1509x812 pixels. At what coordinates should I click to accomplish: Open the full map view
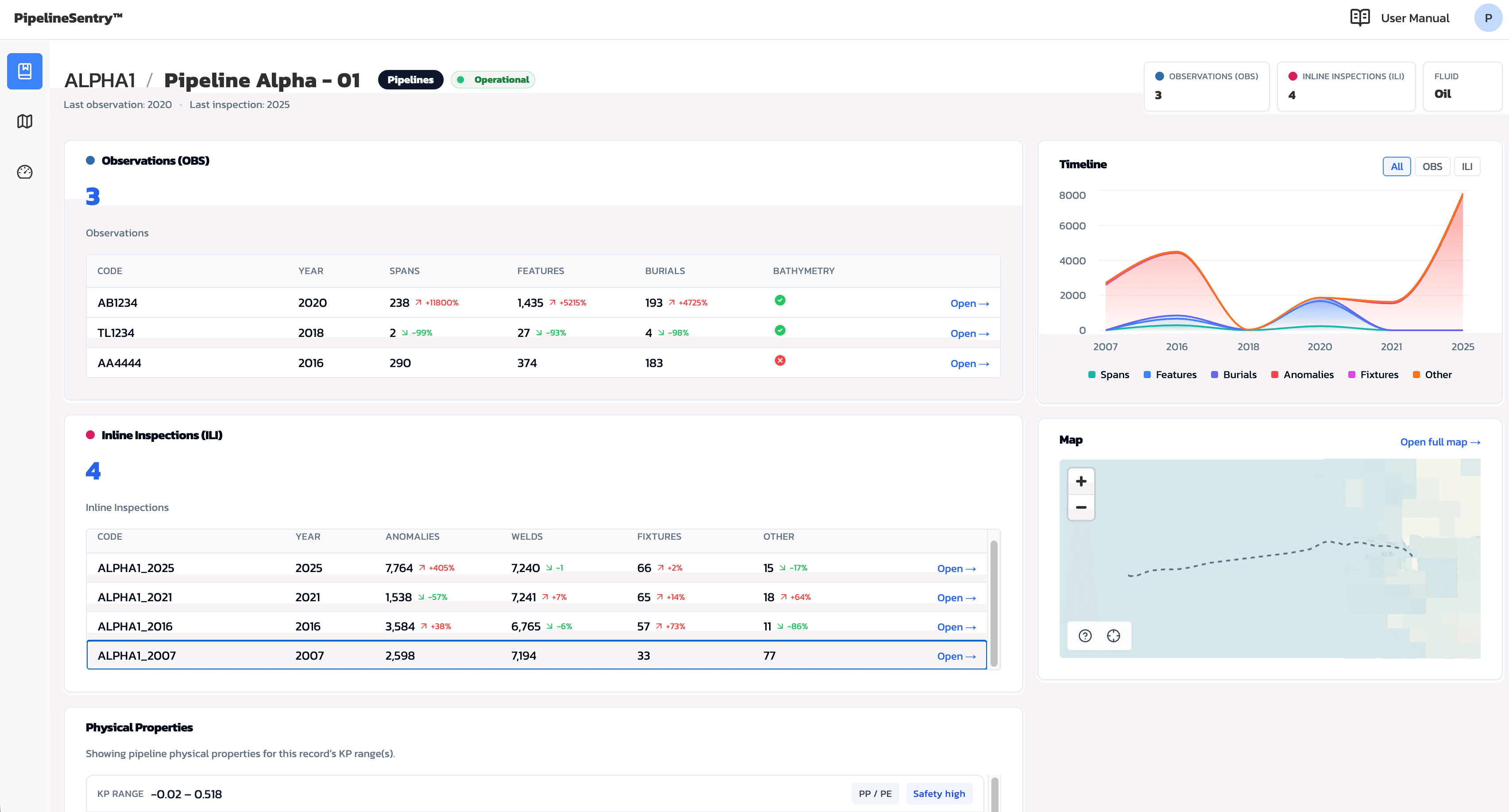[1440, 442]
